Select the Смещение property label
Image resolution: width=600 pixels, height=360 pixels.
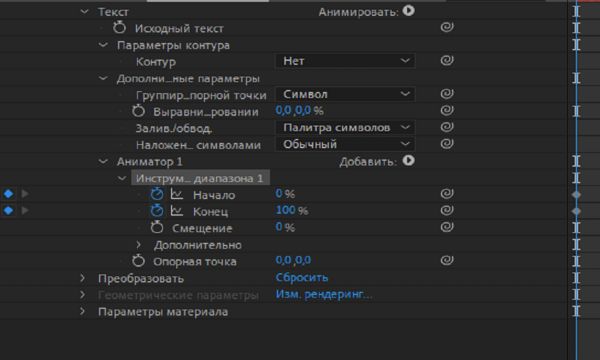click(202, 228)
